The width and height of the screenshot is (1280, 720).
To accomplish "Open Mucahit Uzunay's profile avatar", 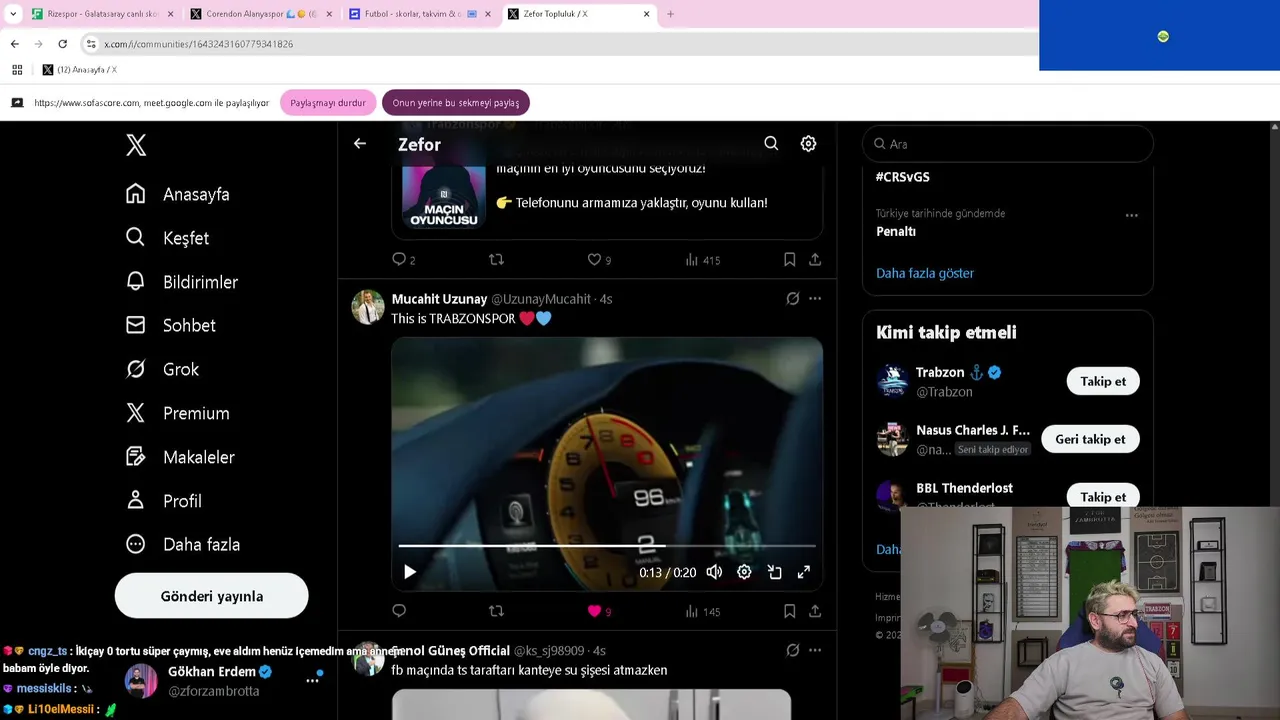I will [x=368, y=307].
